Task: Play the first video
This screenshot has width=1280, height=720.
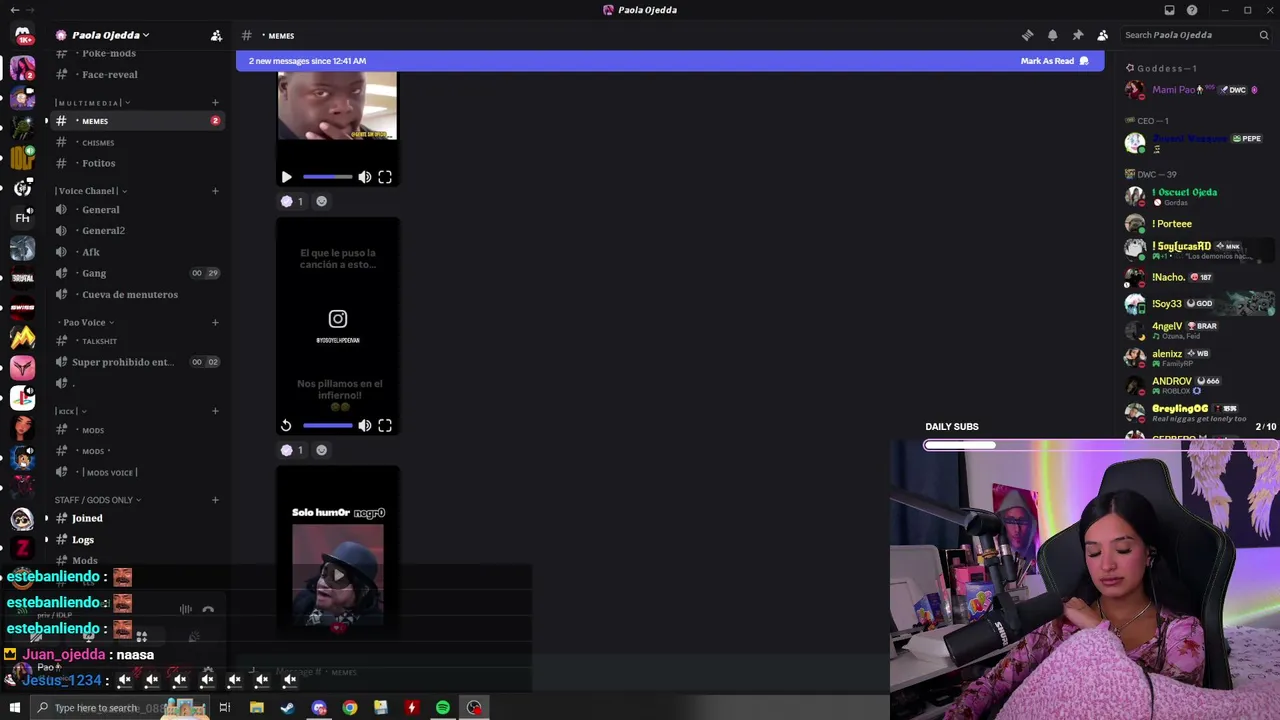Action: coord(286,177)
